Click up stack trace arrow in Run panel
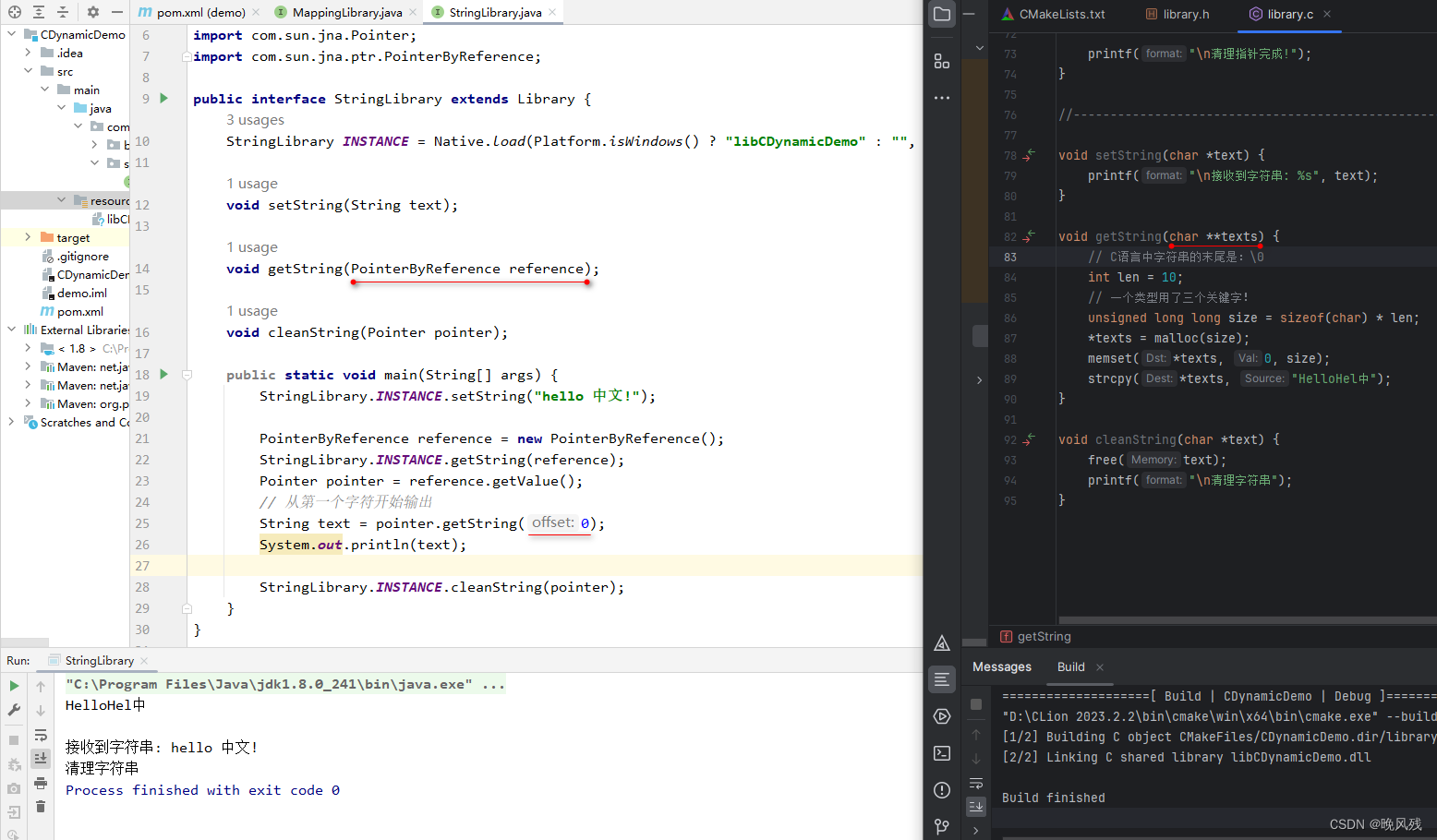The height and width of the screenshot is (840, 1437). pos(41,686)
